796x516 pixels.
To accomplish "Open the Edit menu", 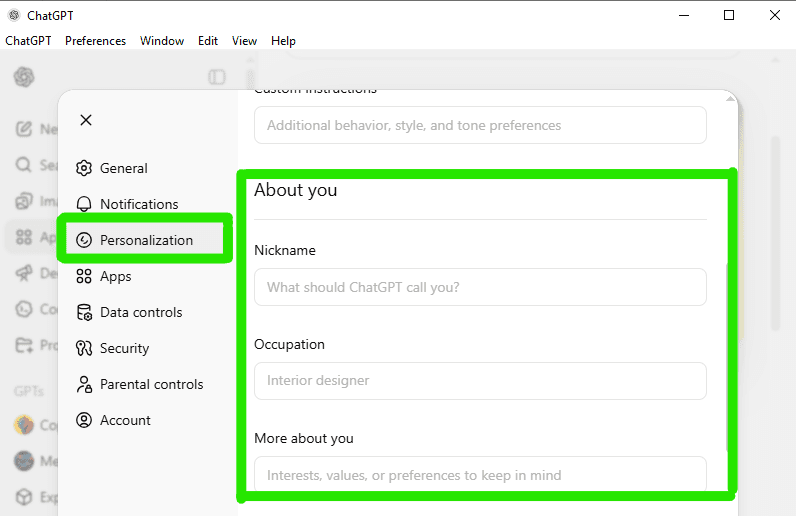I will [x=208, y=41].
